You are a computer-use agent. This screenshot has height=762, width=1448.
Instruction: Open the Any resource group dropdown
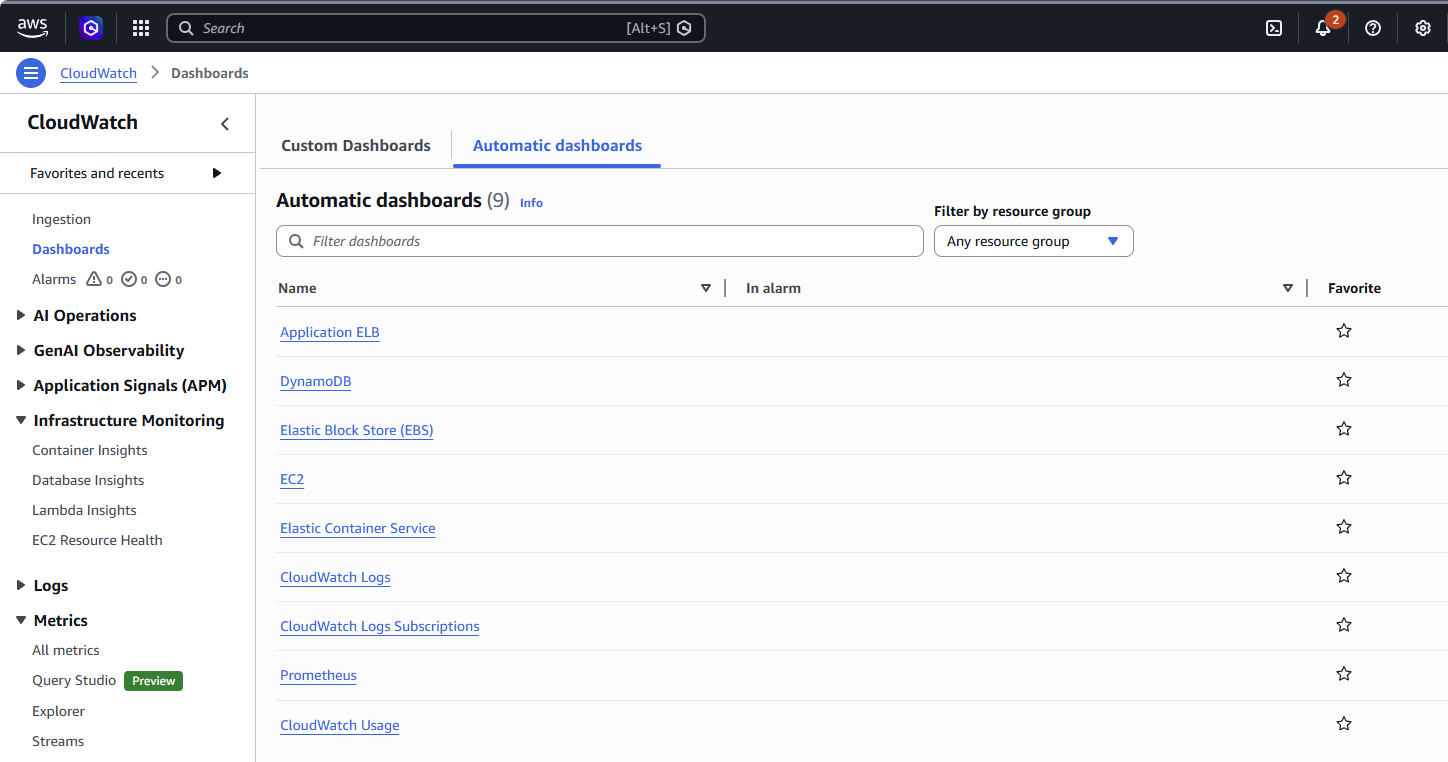(x=1033, y=241)
